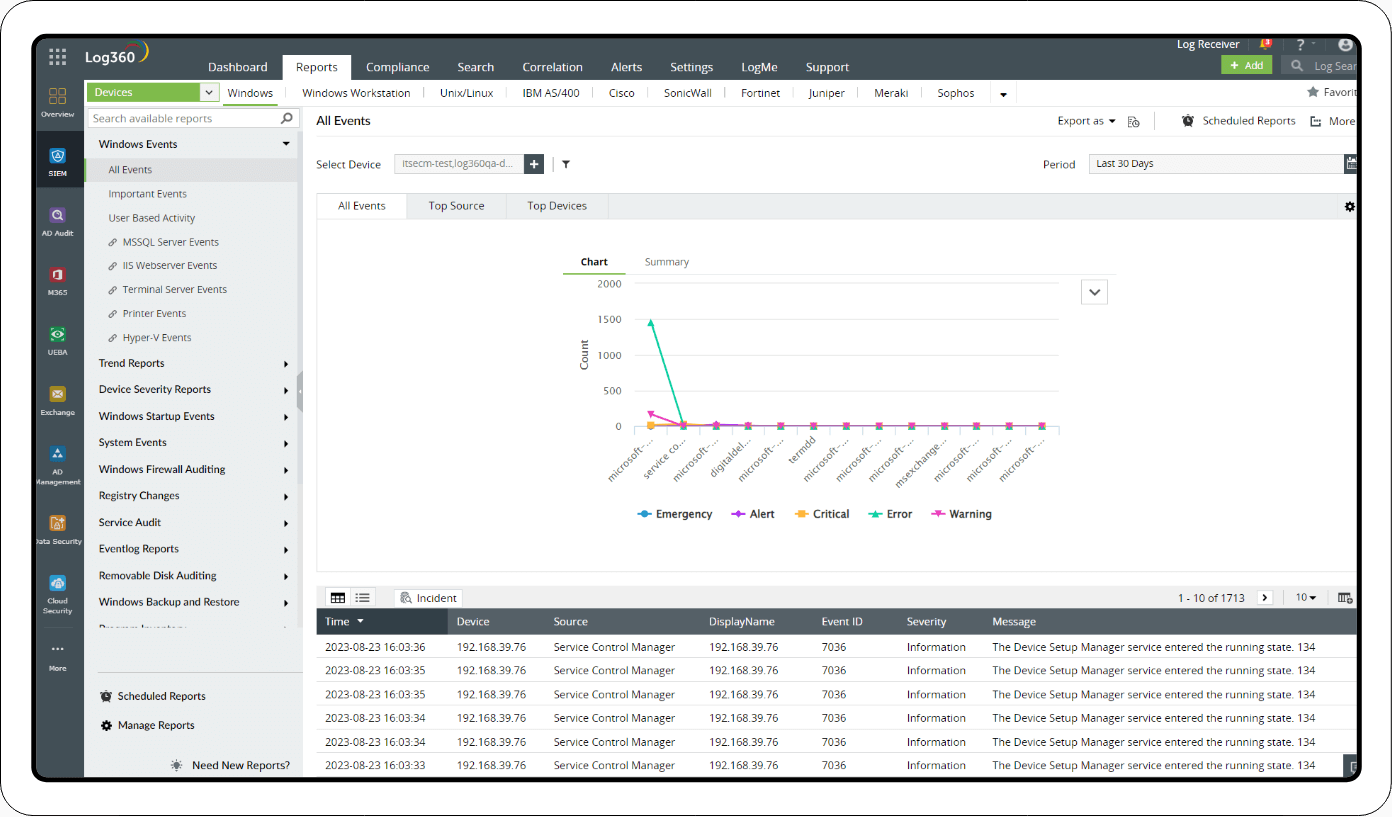
Task: Open the Cloud Security module
Action: point(58,593)
